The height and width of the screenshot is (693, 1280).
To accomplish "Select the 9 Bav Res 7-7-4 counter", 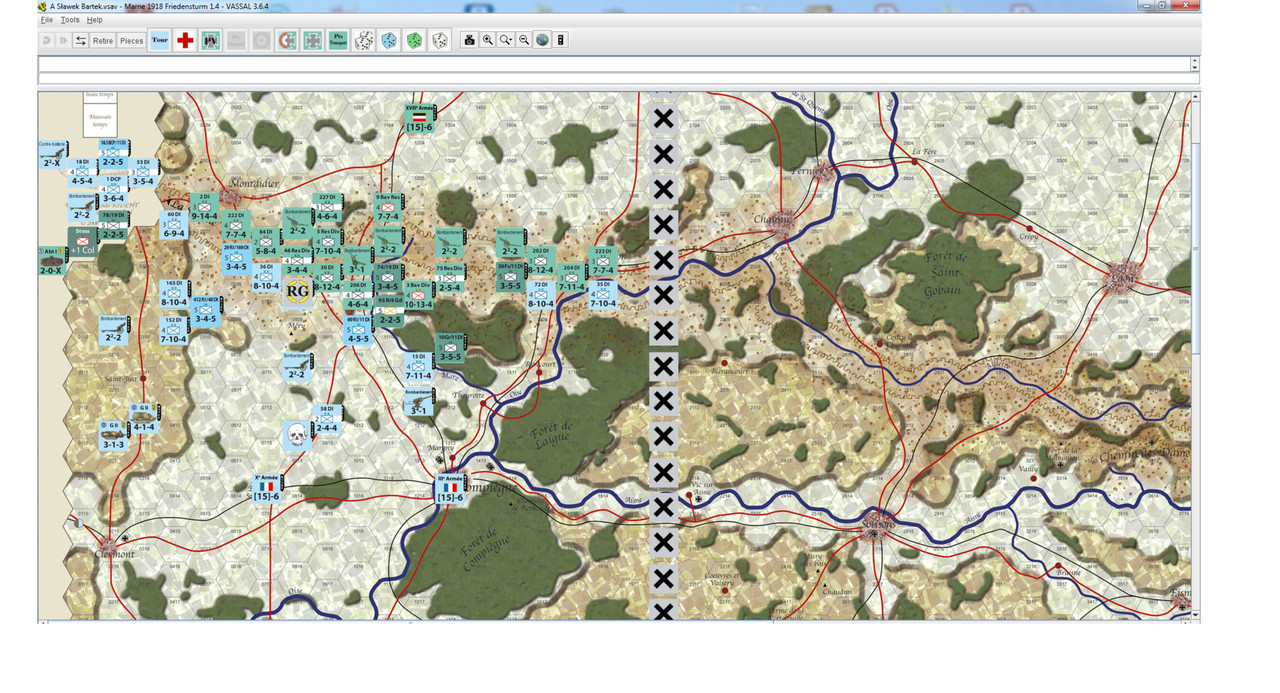I will click(x=388, y=208).
